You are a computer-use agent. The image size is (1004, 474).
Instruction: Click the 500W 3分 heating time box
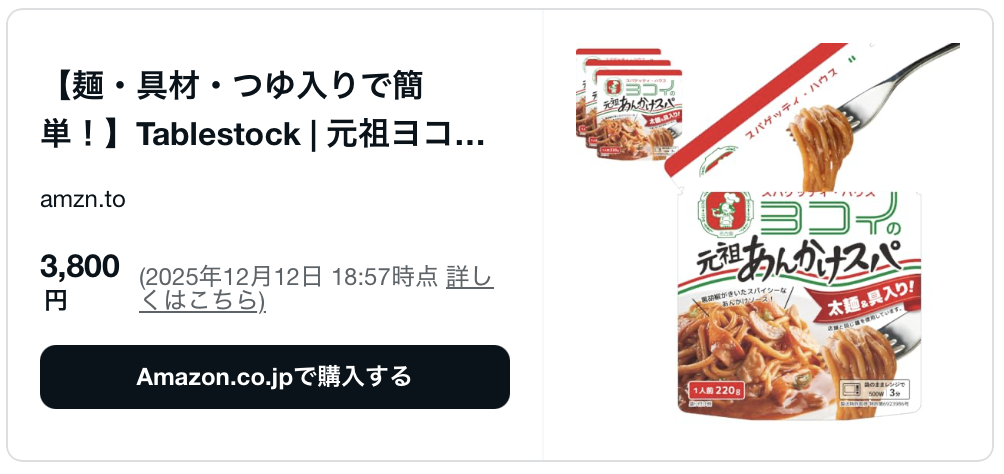coord(875,389)
